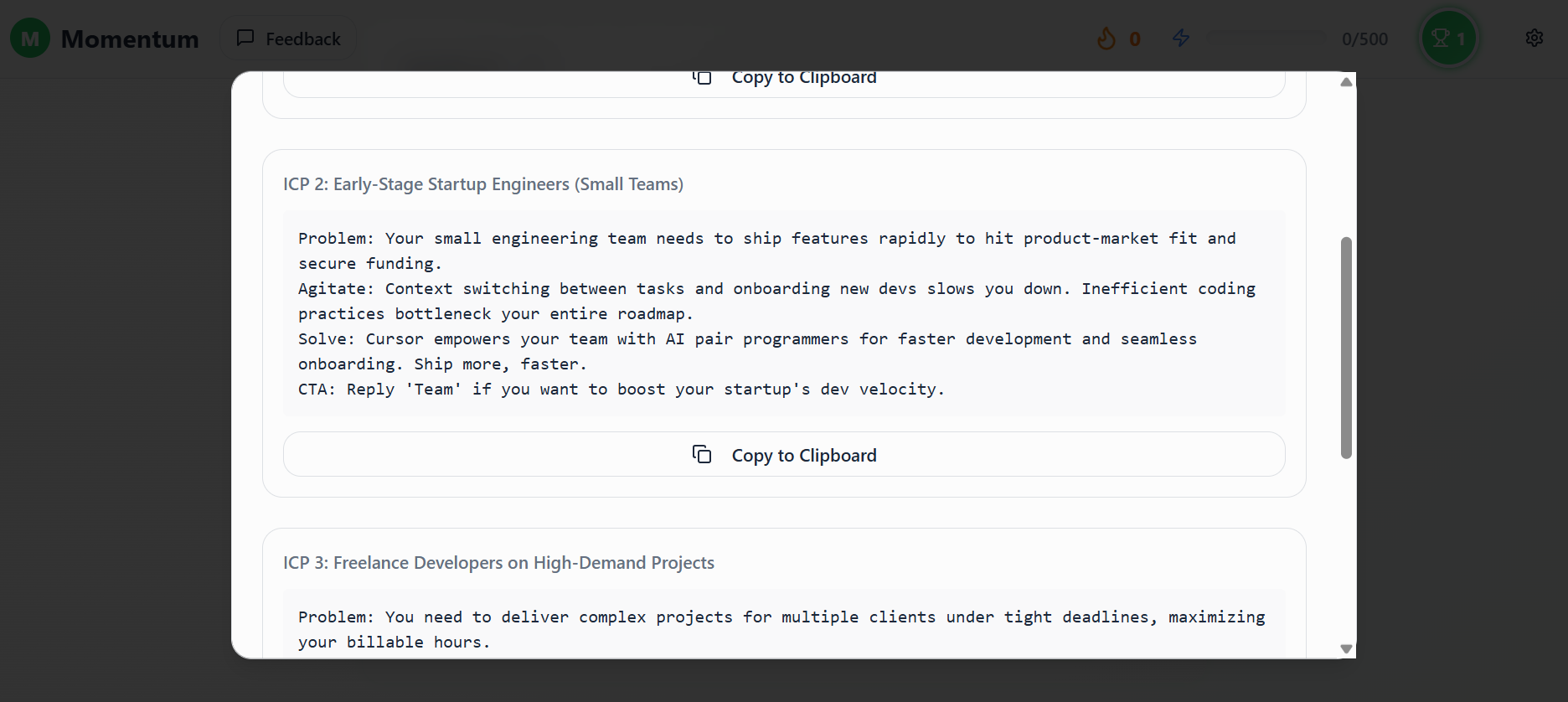Open the trophy level badge
The width and height of the screenshot is (1568, 702).
click(1449, 39)
